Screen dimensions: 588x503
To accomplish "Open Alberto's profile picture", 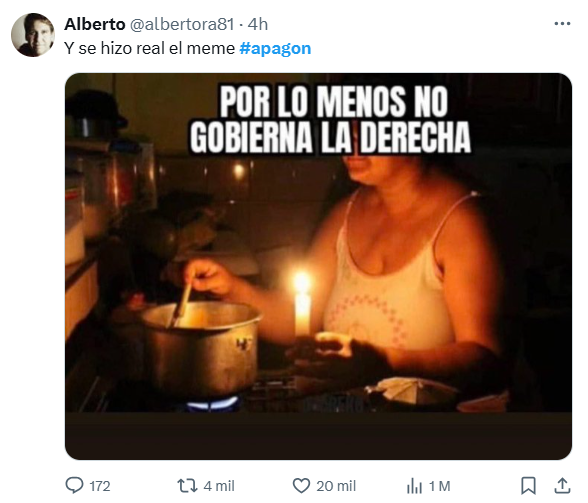I will [x=33, y=35].
